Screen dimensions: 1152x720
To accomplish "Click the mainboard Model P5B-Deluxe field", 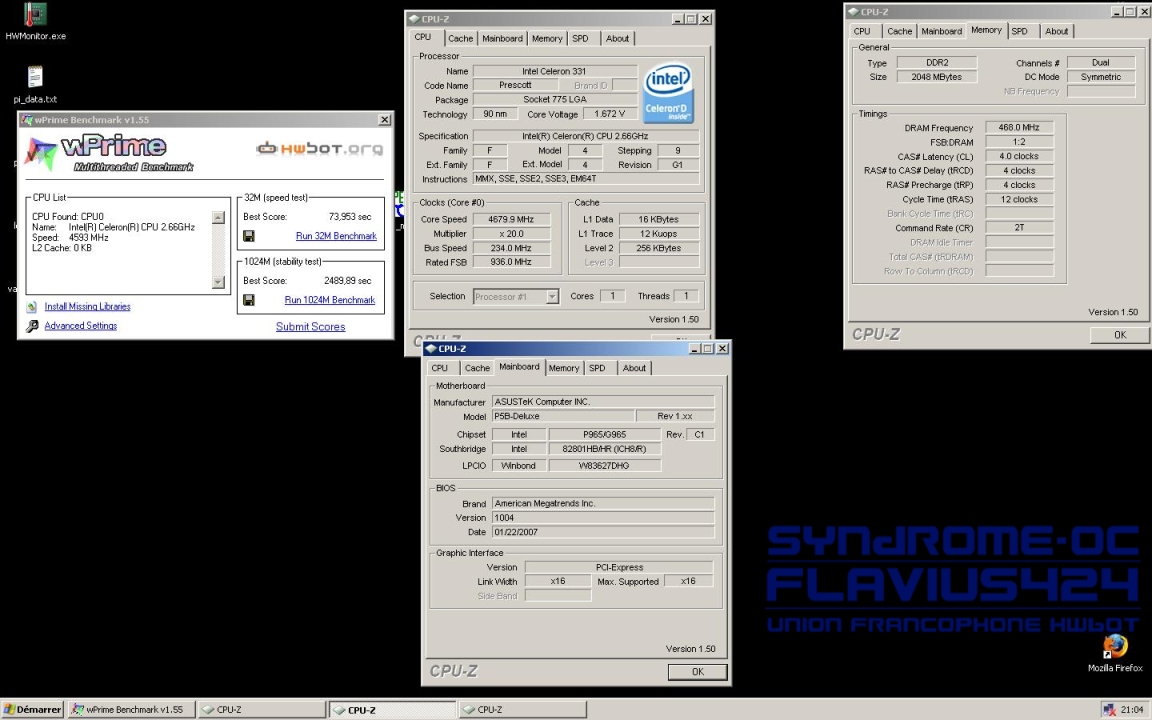I will pyautogui.click(x=564, y=416).
